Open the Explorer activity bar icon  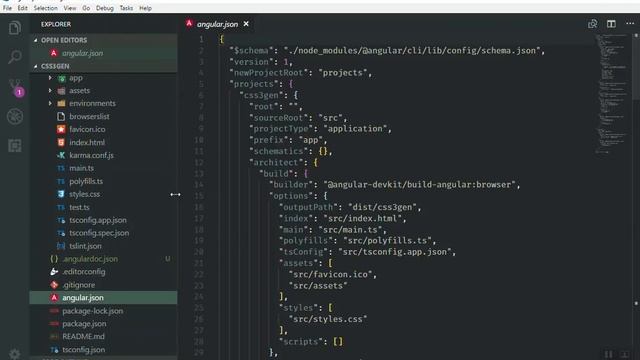pos(15,28)
